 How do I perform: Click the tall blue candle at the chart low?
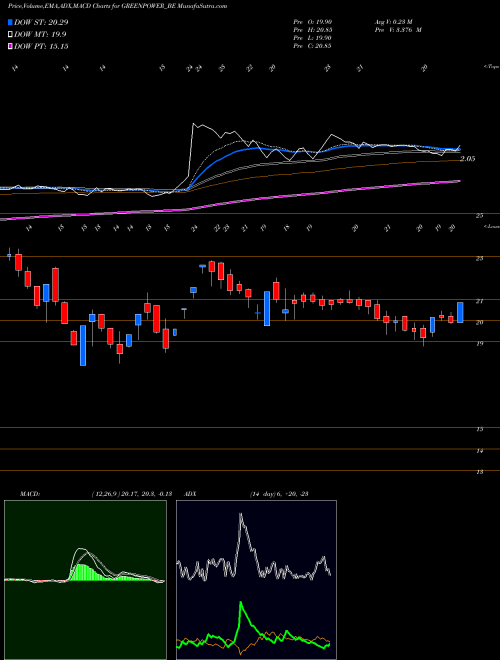tap(83, 345)
